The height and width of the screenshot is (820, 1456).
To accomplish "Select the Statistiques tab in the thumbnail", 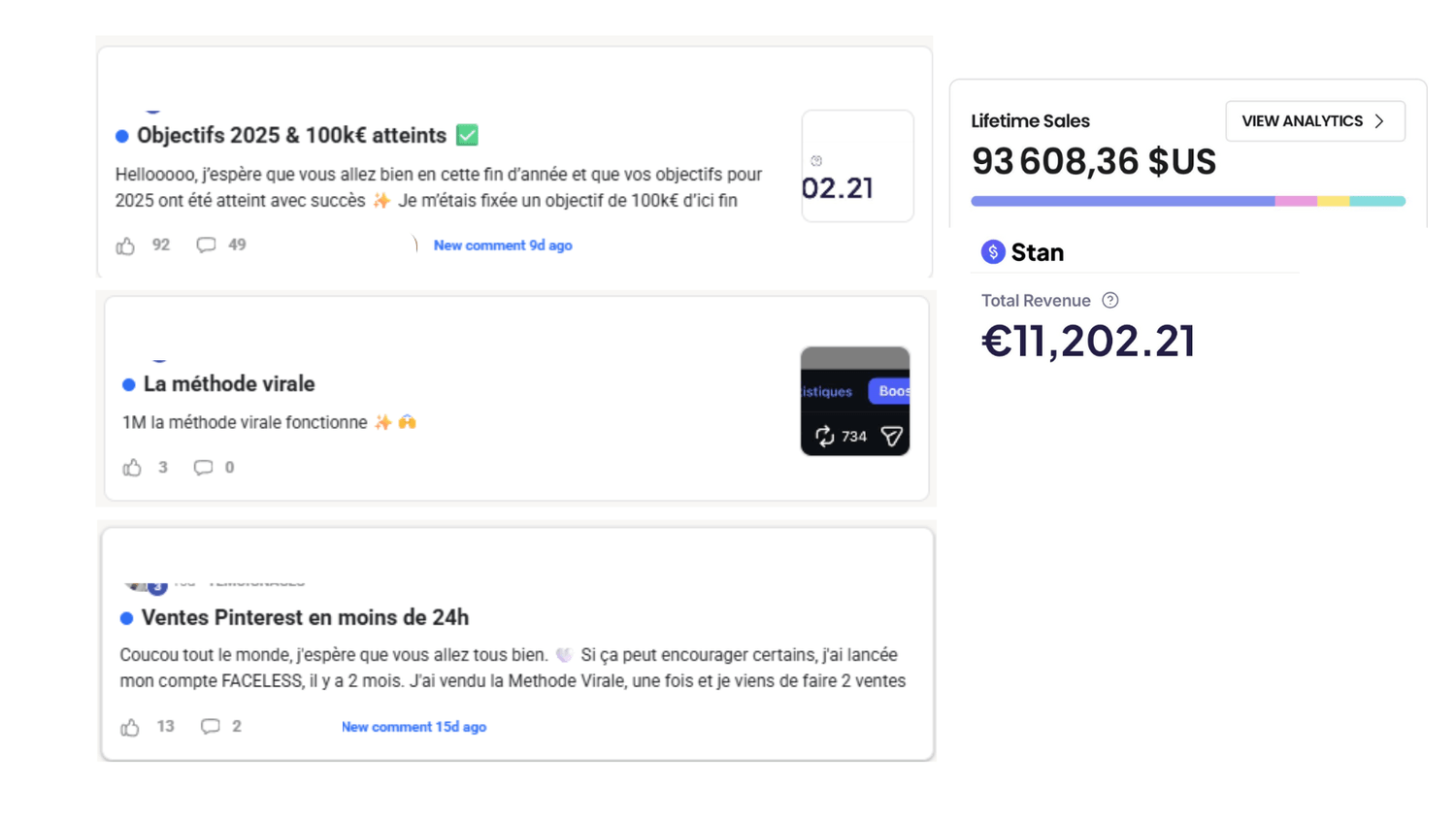I will click(x=826, y=392).
